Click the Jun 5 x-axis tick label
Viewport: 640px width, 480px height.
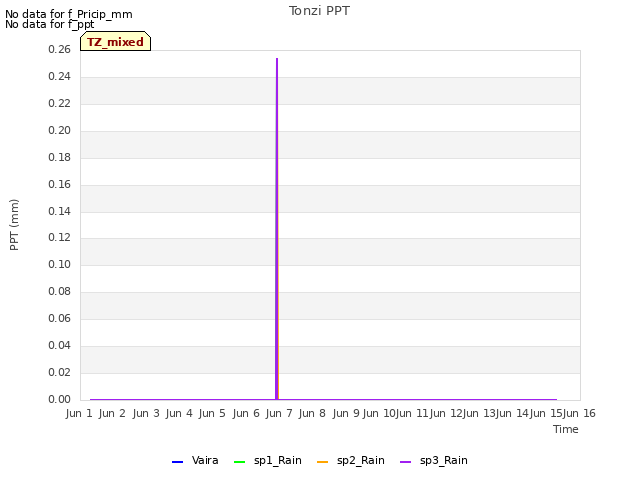tap(212, 413)
